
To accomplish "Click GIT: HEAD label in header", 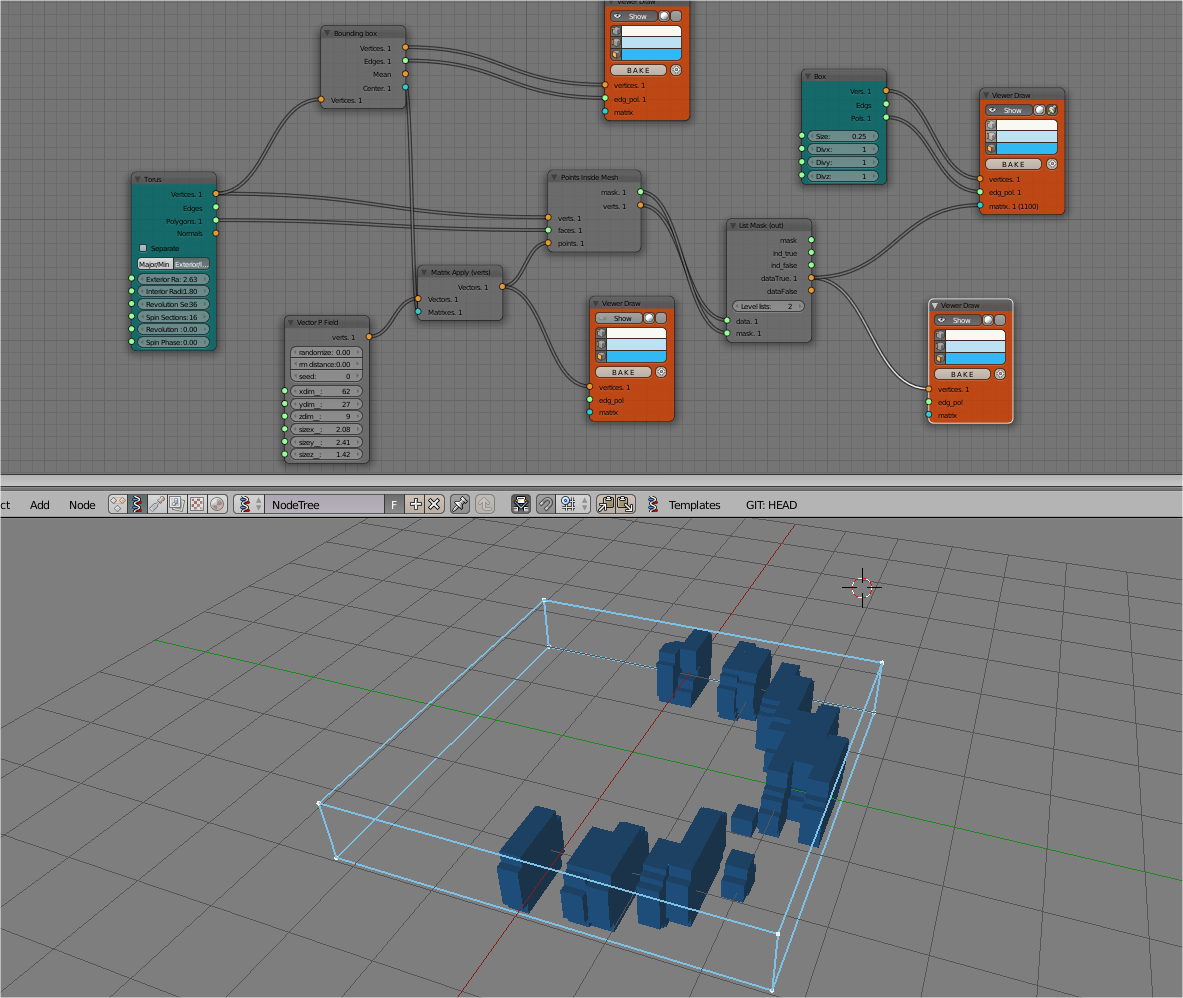I will point(771,505).
